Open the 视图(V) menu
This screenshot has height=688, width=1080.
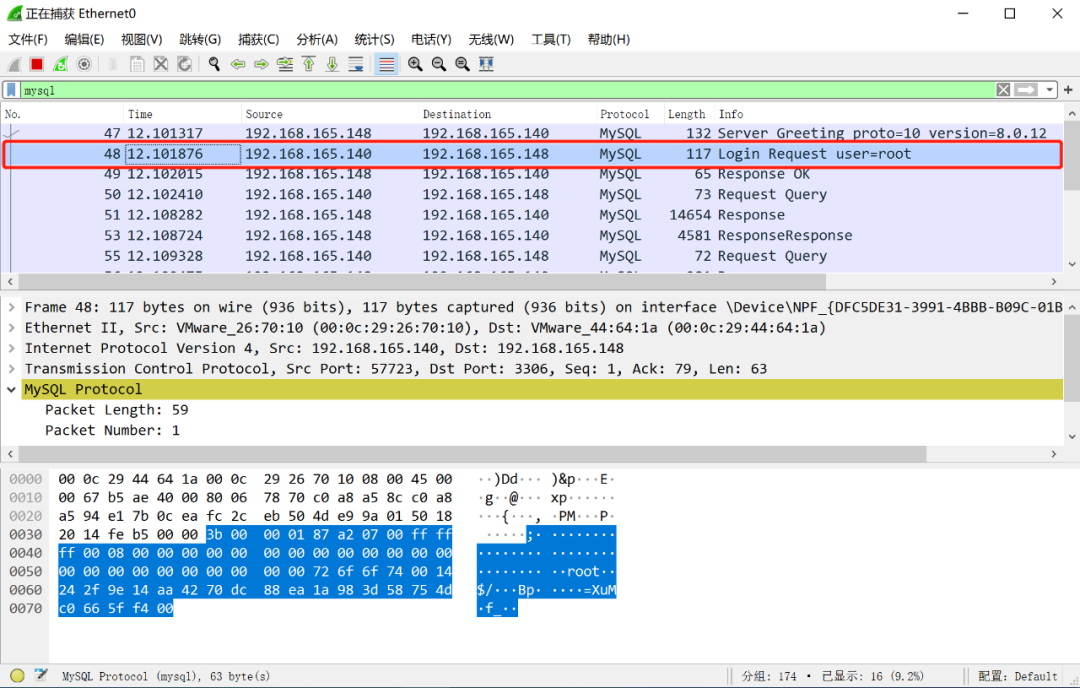tap(142, 39)
